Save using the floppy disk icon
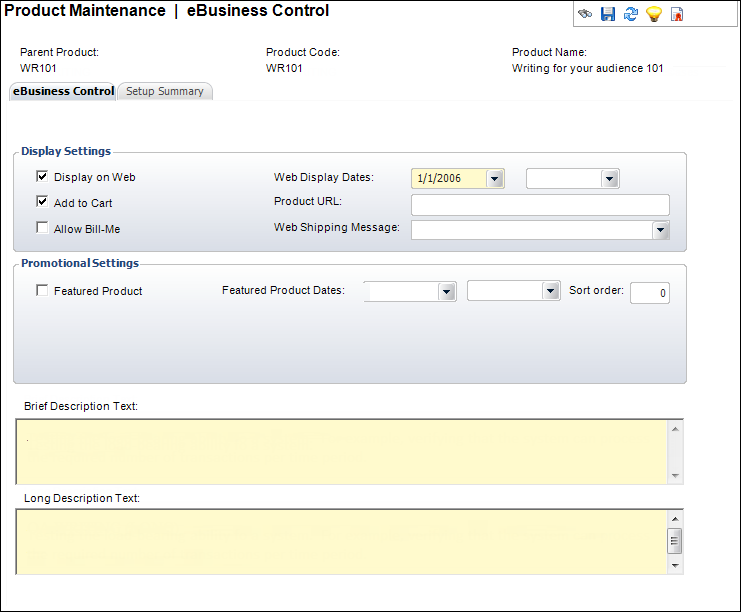The height and width of the screenshot is (612, 741). coord(607,15)
